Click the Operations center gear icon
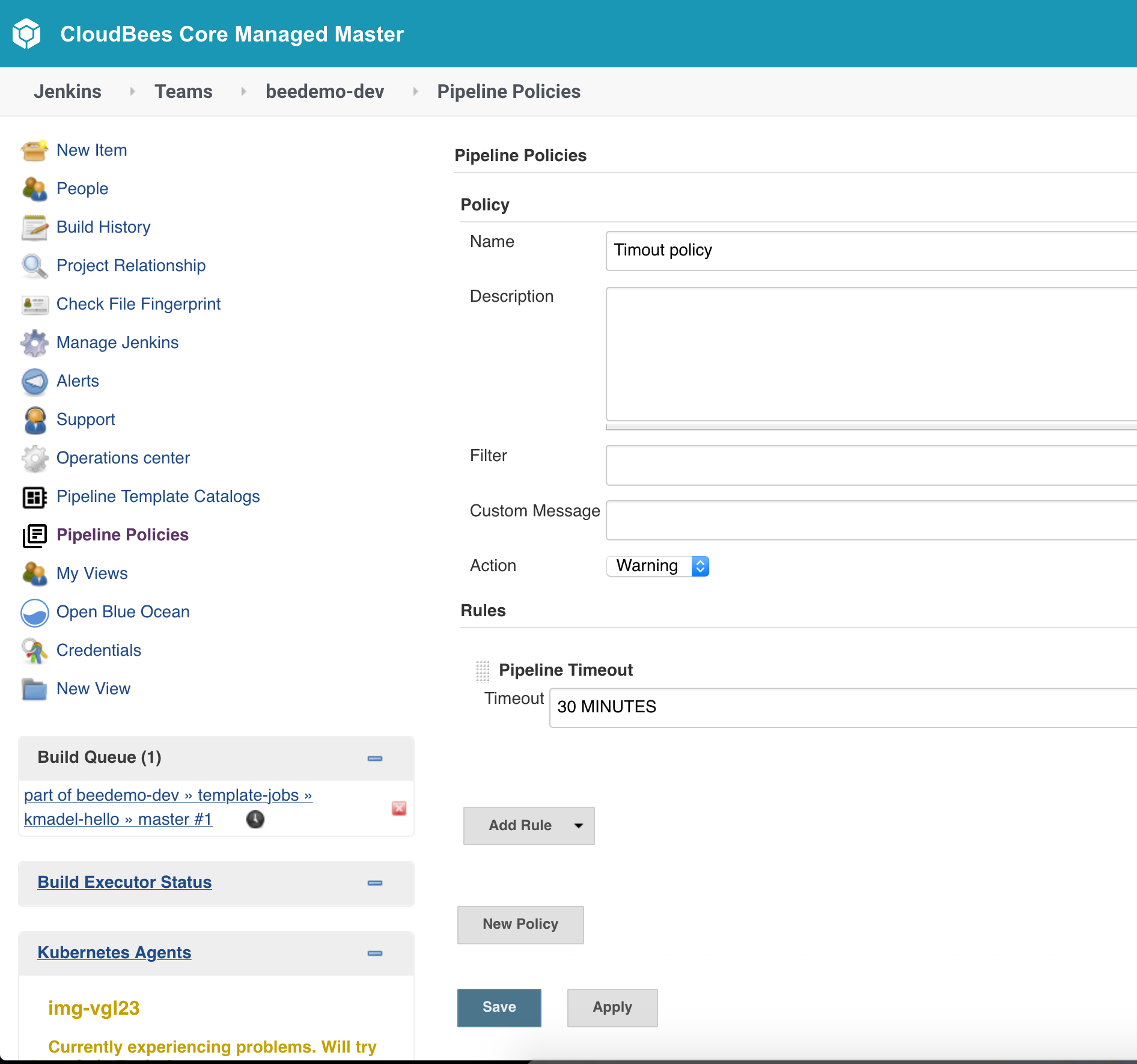1137x1064 pixels. [x=34, y=458]
